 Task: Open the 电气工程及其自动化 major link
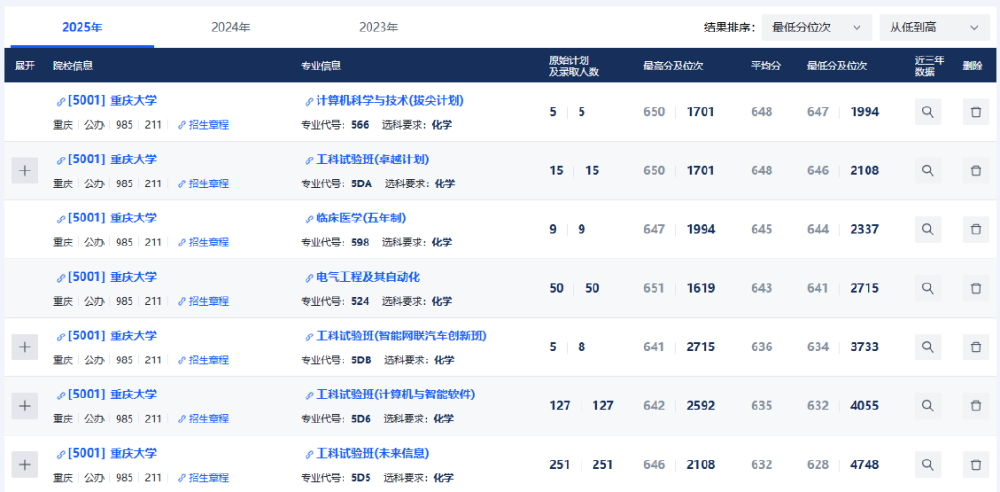[362, 277]
